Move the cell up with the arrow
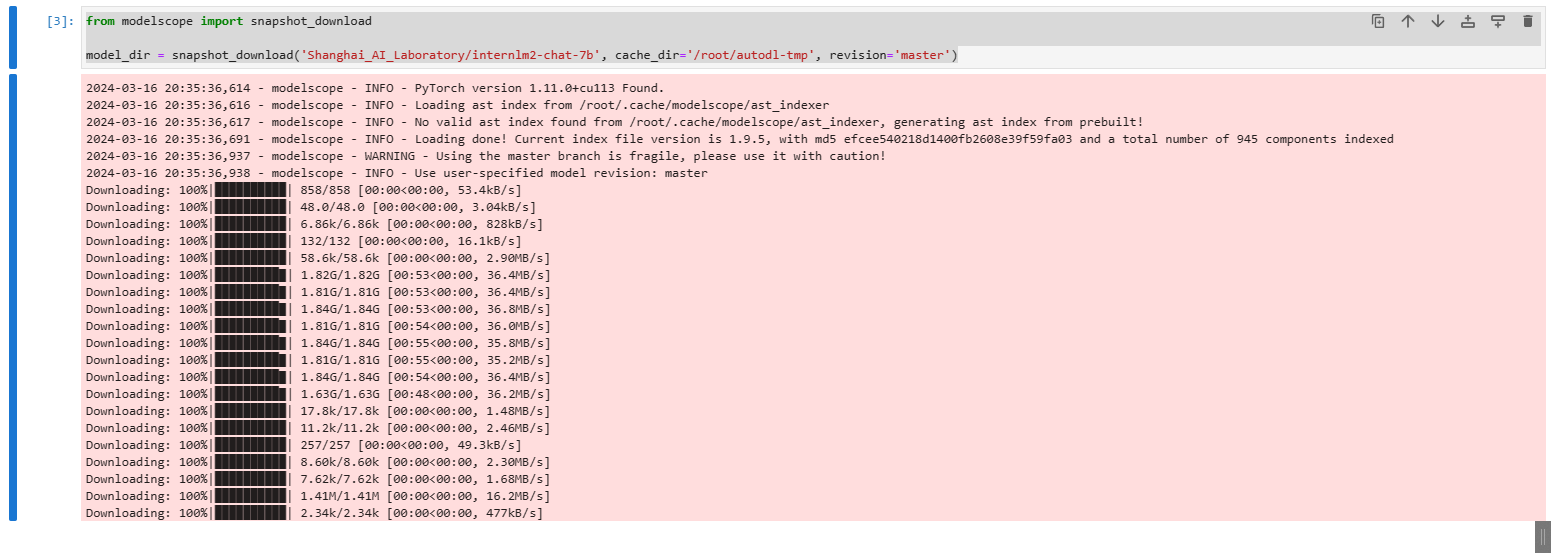 point(1407,21)
